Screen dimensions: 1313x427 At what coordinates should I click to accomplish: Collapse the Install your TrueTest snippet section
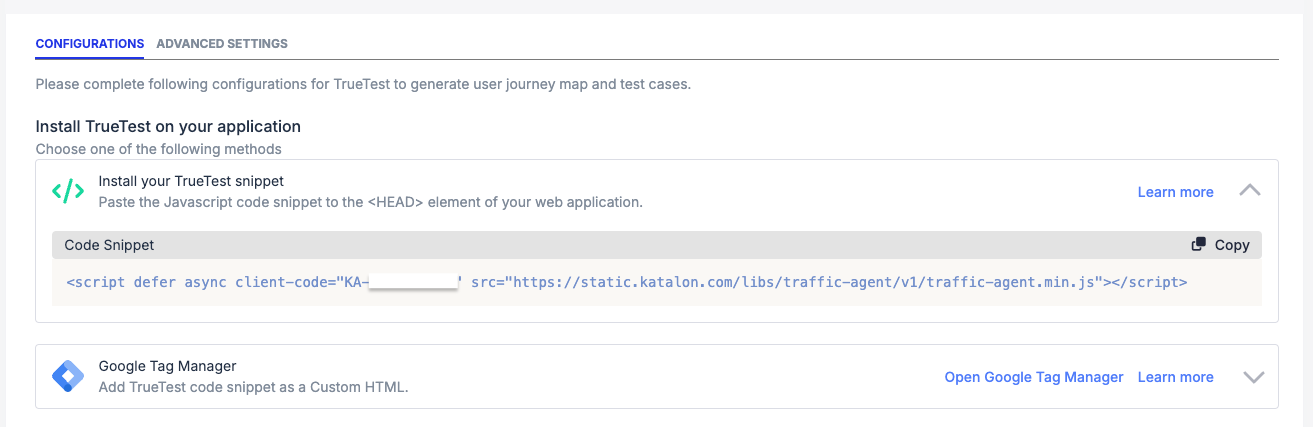pos(1249,190)
